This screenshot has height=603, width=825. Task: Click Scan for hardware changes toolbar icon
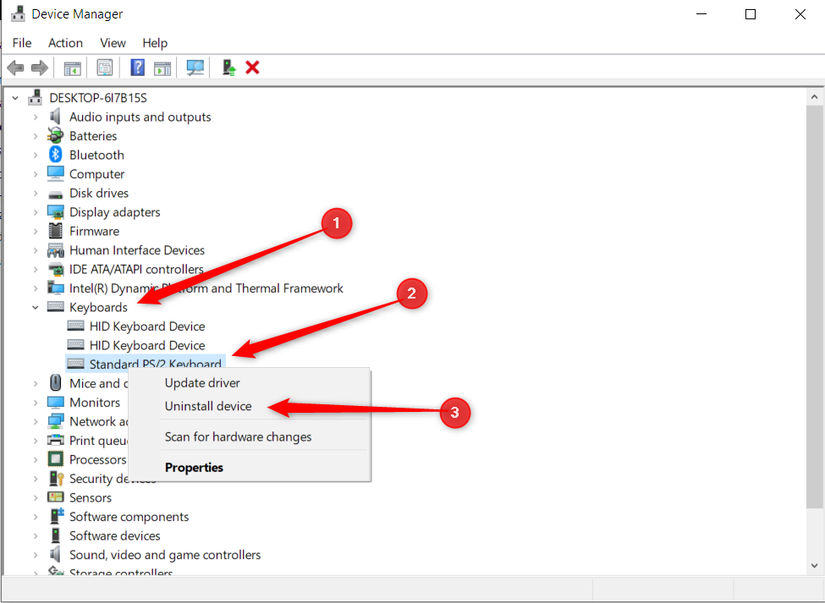(196, 68)
